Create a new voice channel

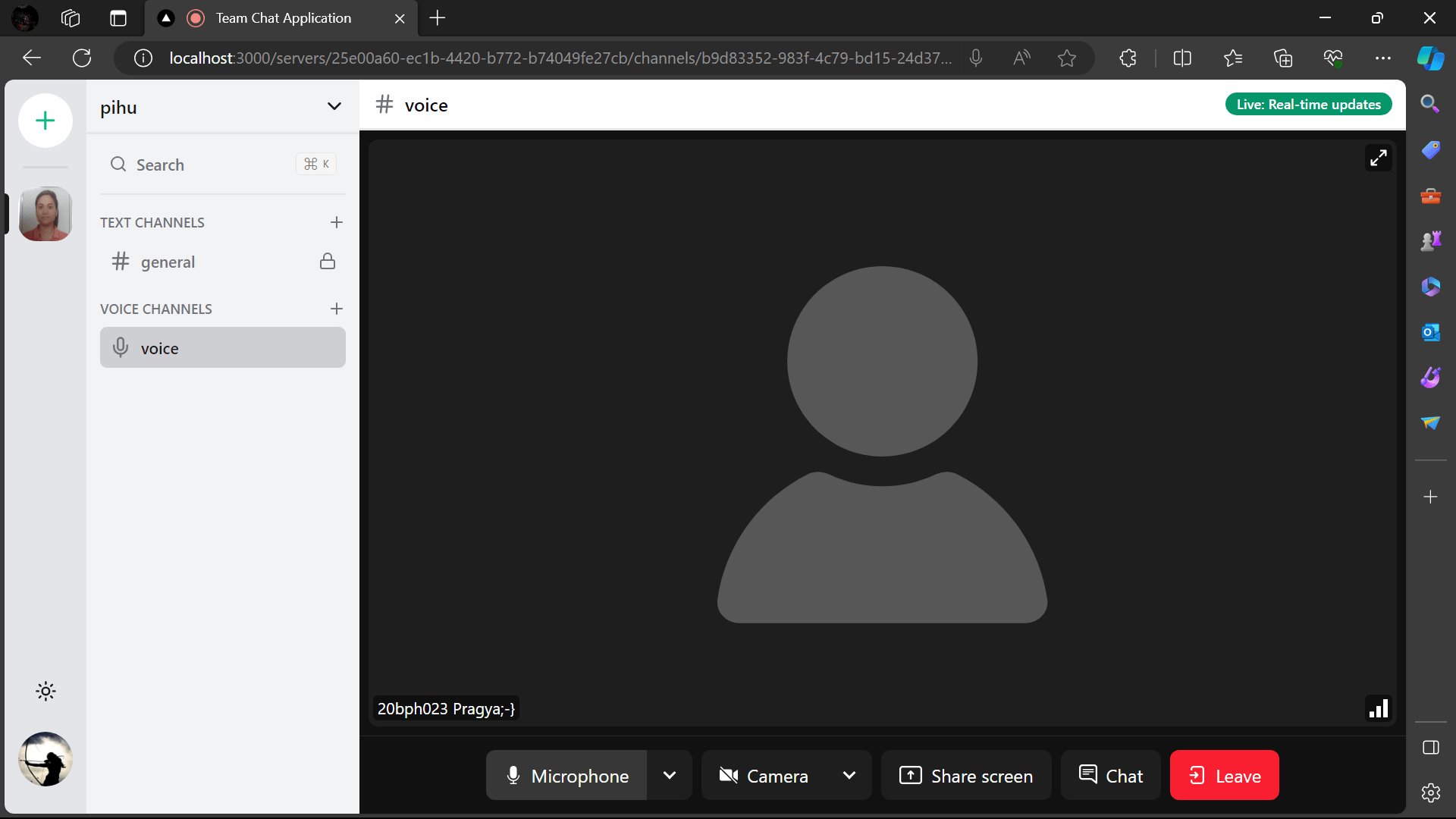coord(337,309)
